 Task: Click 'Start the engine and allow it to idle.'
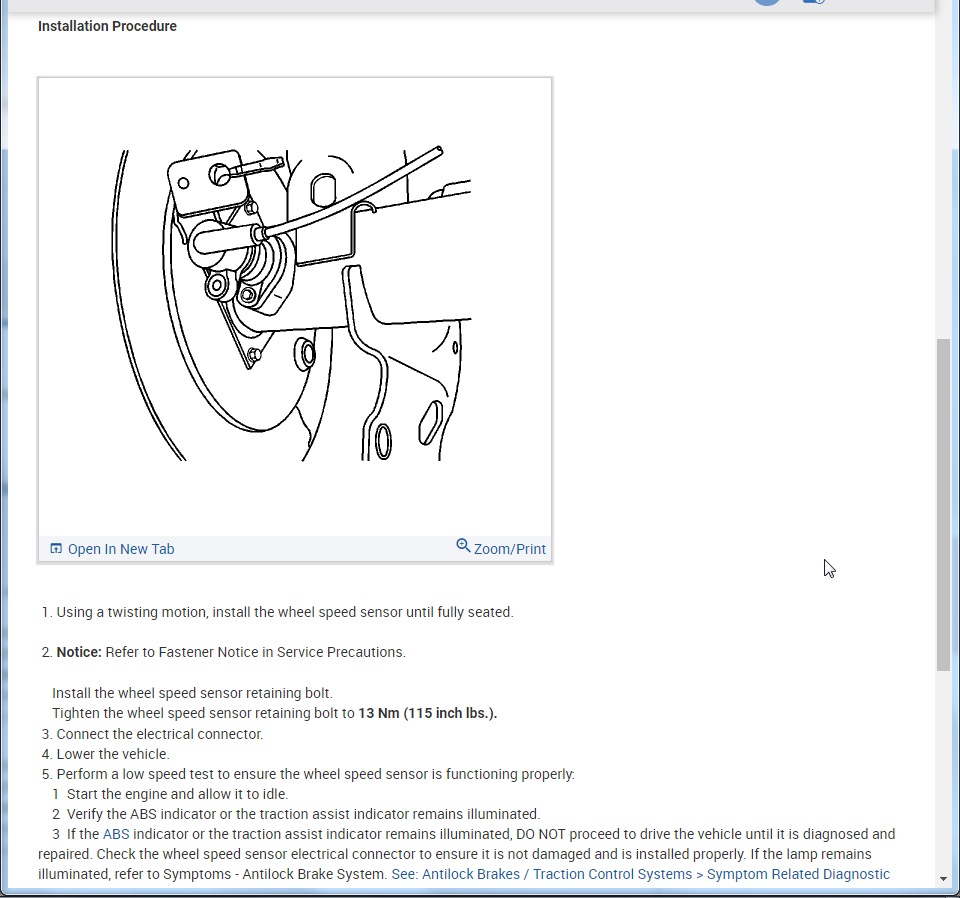[x=178, y=794]
